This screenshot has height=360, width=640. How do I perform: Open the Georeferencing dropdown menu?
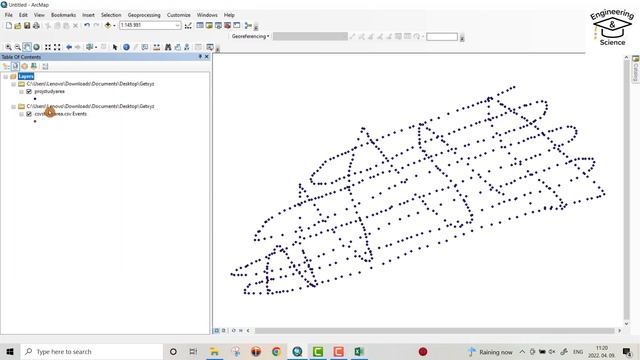250,36
